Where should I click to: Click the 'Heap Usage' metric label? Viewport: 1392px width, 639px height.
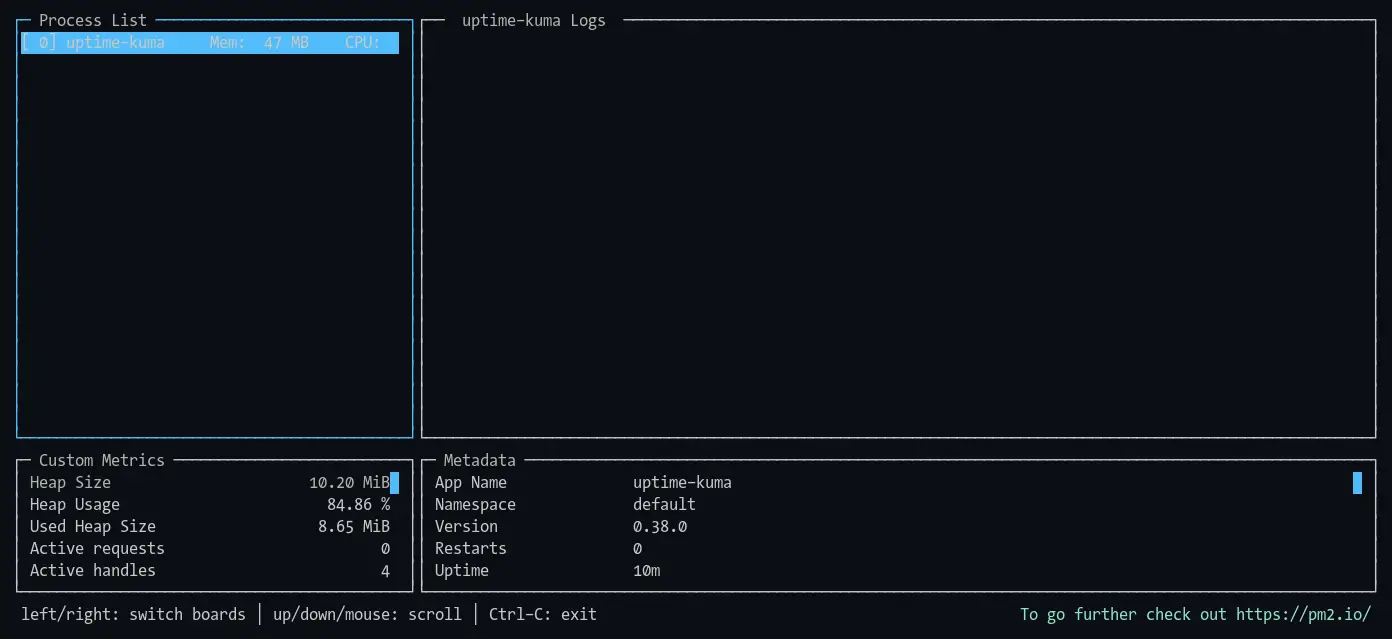75,505
